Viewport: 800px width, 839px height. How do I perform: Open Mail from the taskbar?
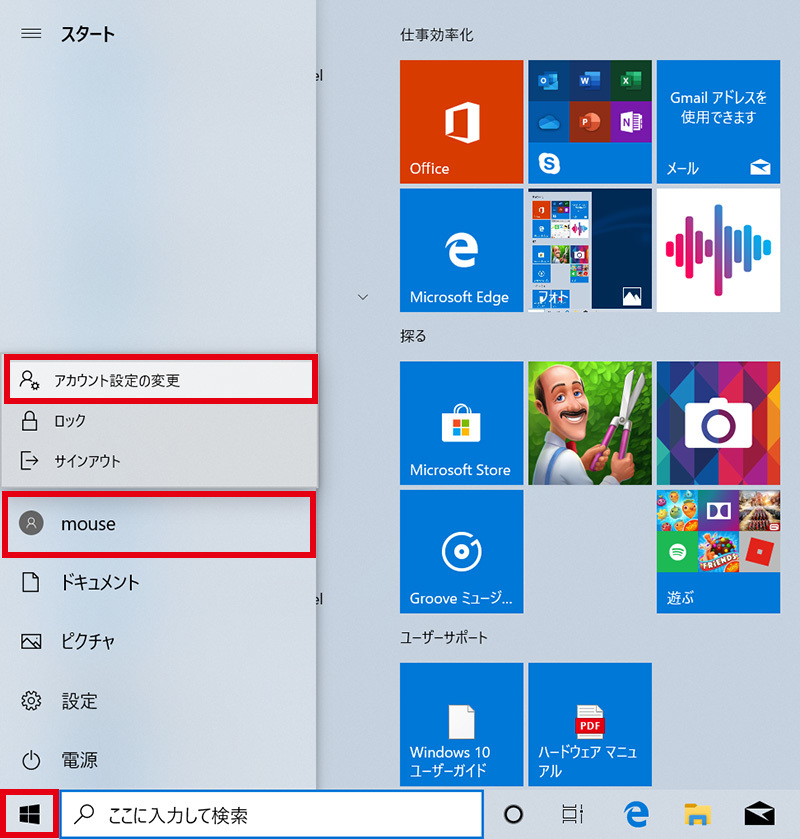[x=759, y=814]
